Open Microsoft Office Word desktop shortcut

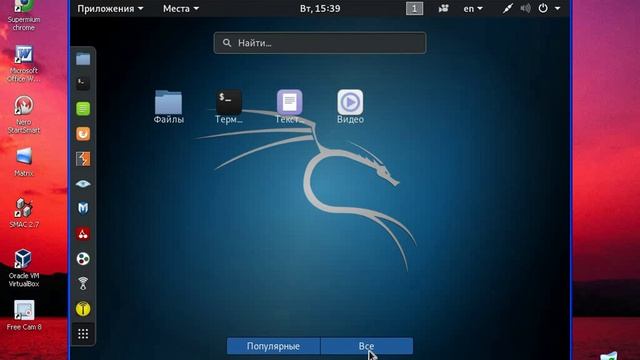24,64
